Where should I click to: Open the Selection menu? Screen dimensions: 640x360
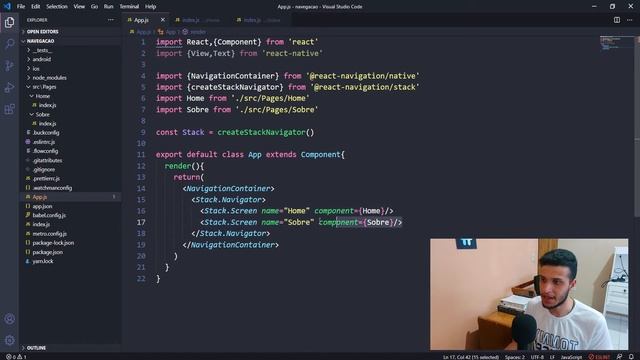pos(57,7)
